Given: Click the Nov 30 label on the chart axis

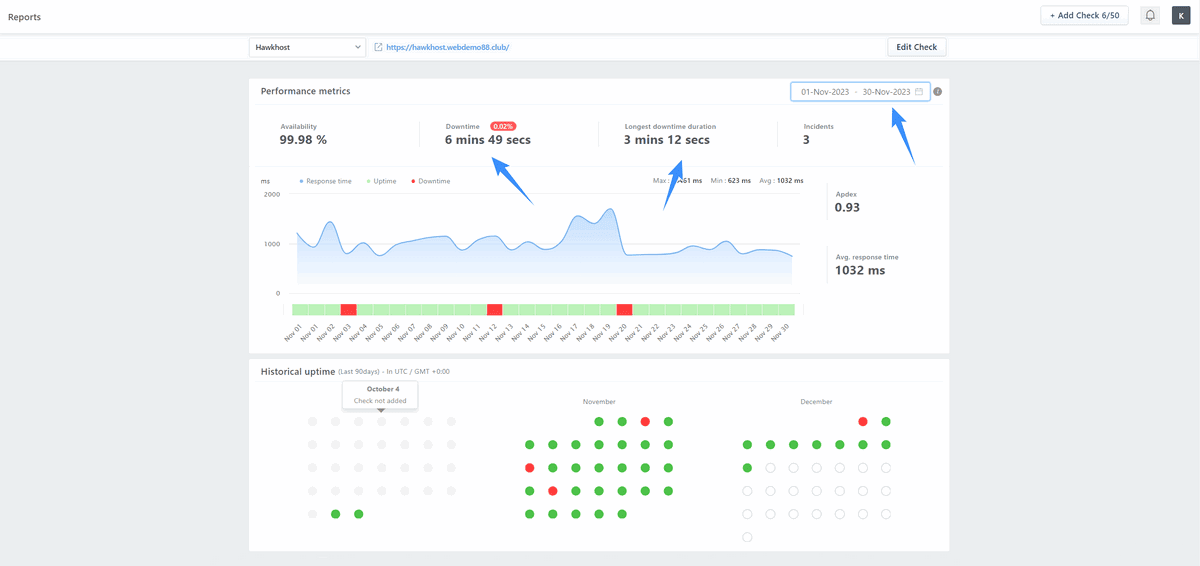Looking at the screenshot, I should tap(780, 333).
